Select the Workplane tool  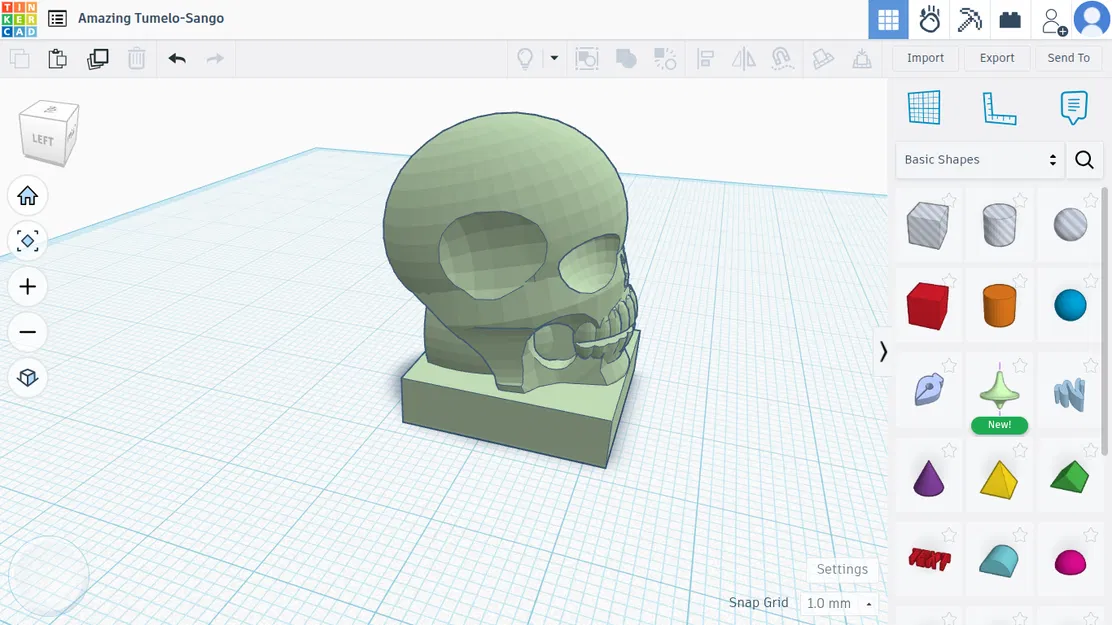(925, 107)
